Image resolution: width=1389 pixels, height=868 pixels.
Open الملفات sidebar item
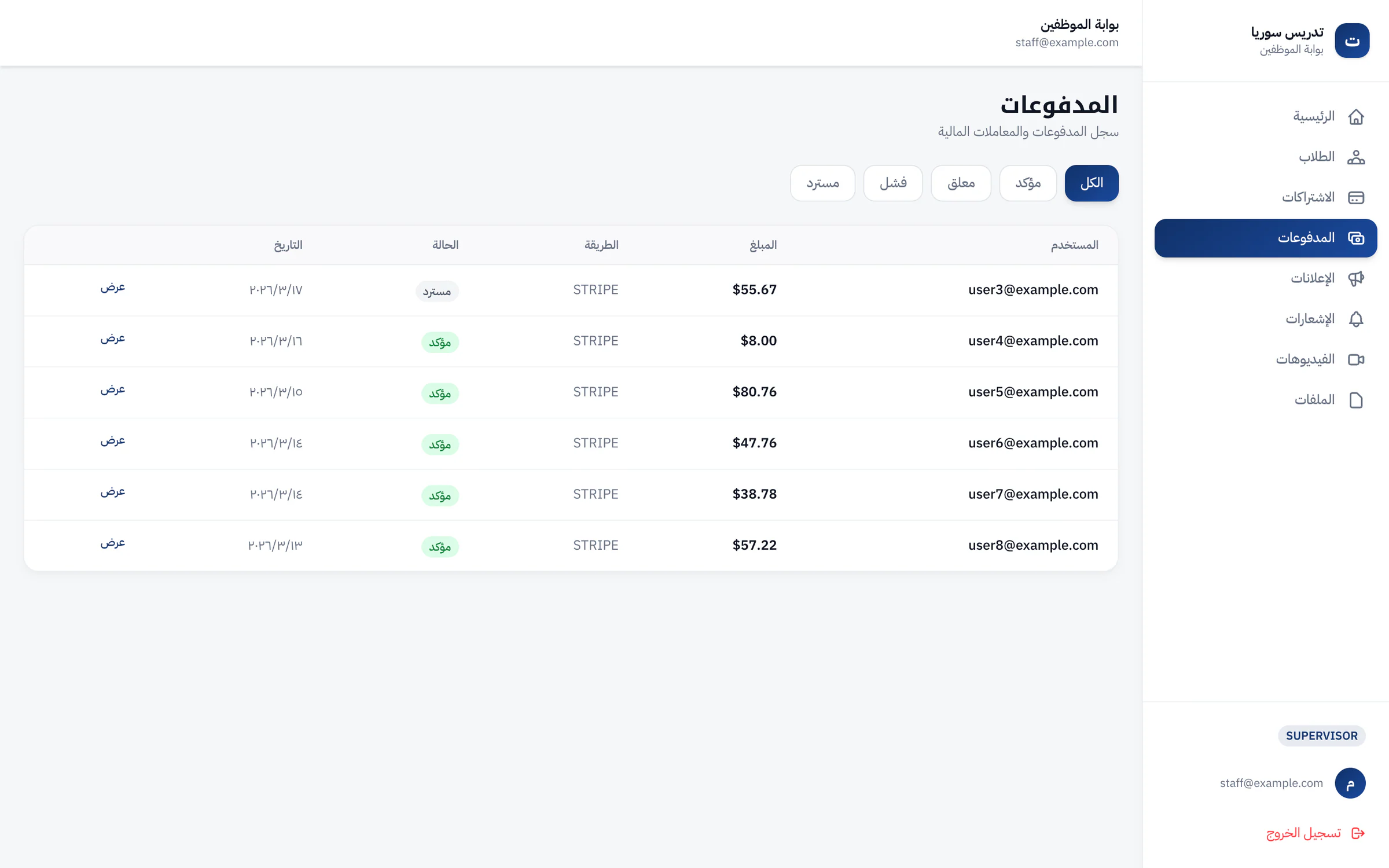pyautogui.click(x=1266, y=400)
